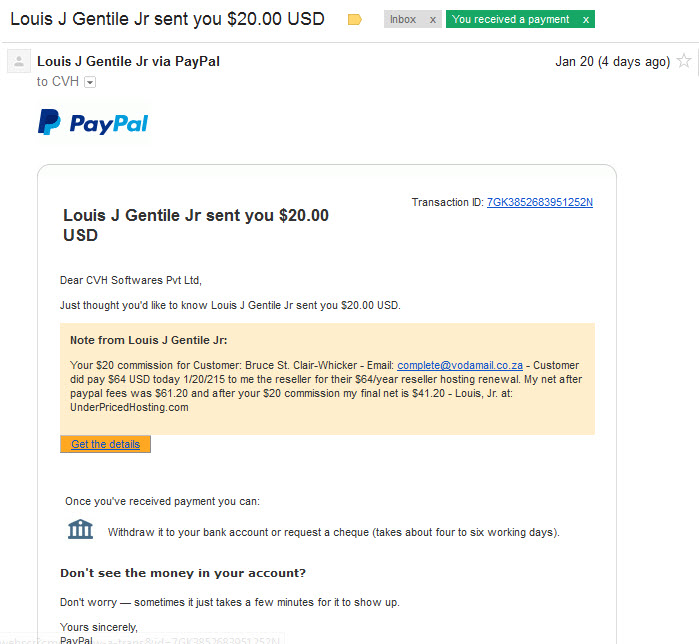This screenshot has width=699, height=644.
Task: Open the Inbox label
Action: tap(403, 20)
